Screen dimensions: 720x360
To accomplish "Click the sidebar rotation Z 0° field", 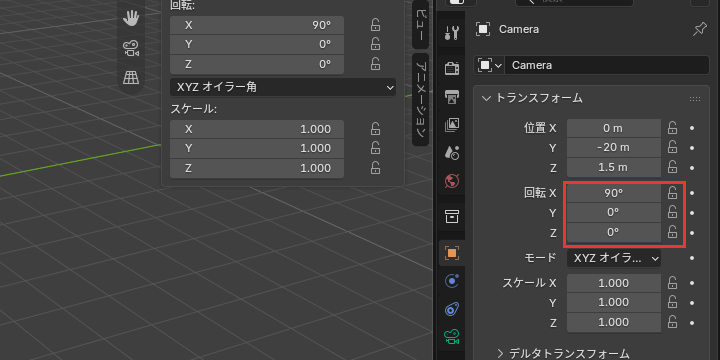I will coord(257,64).
